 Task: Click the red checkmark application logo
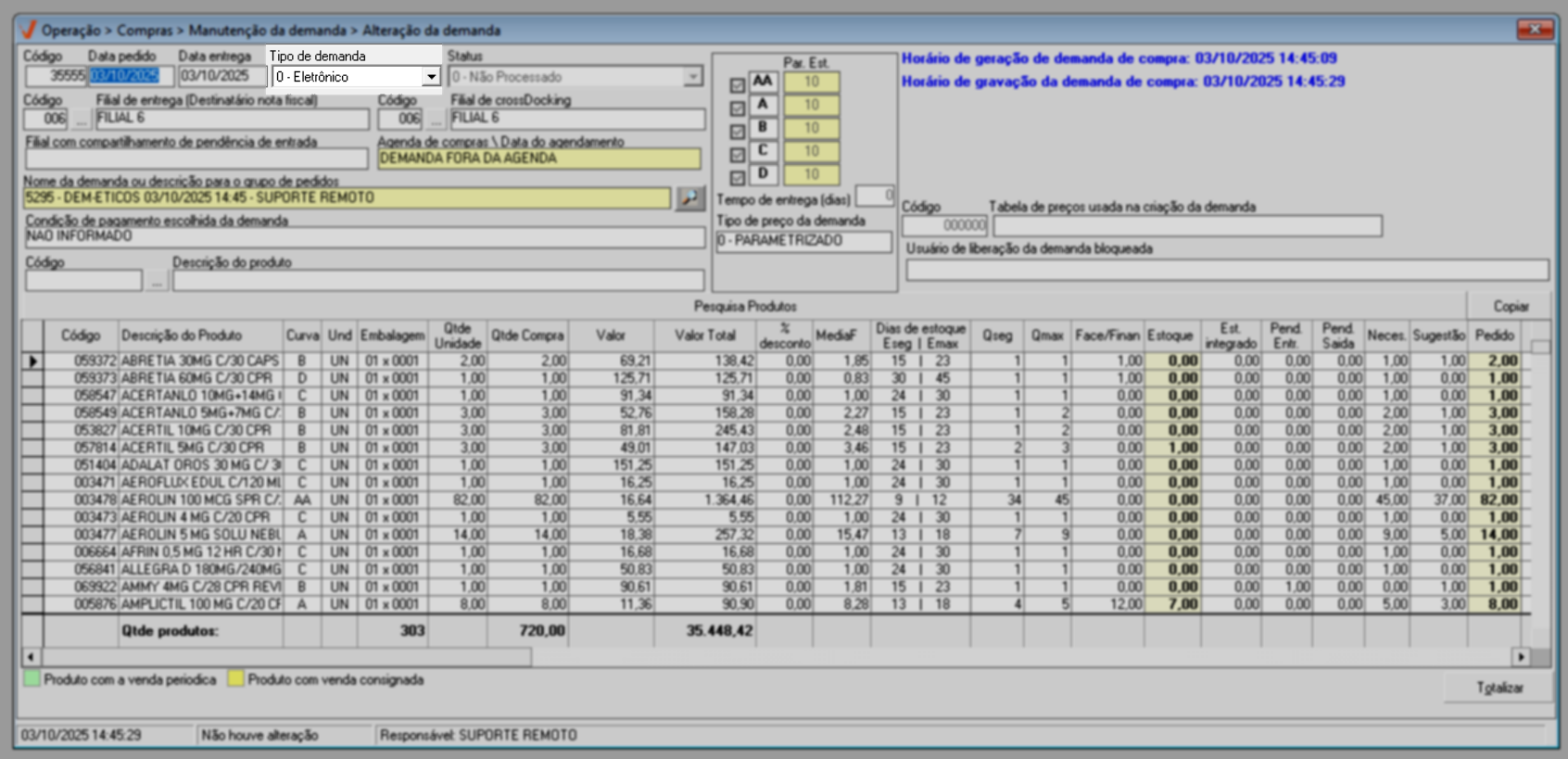[29, 30]
